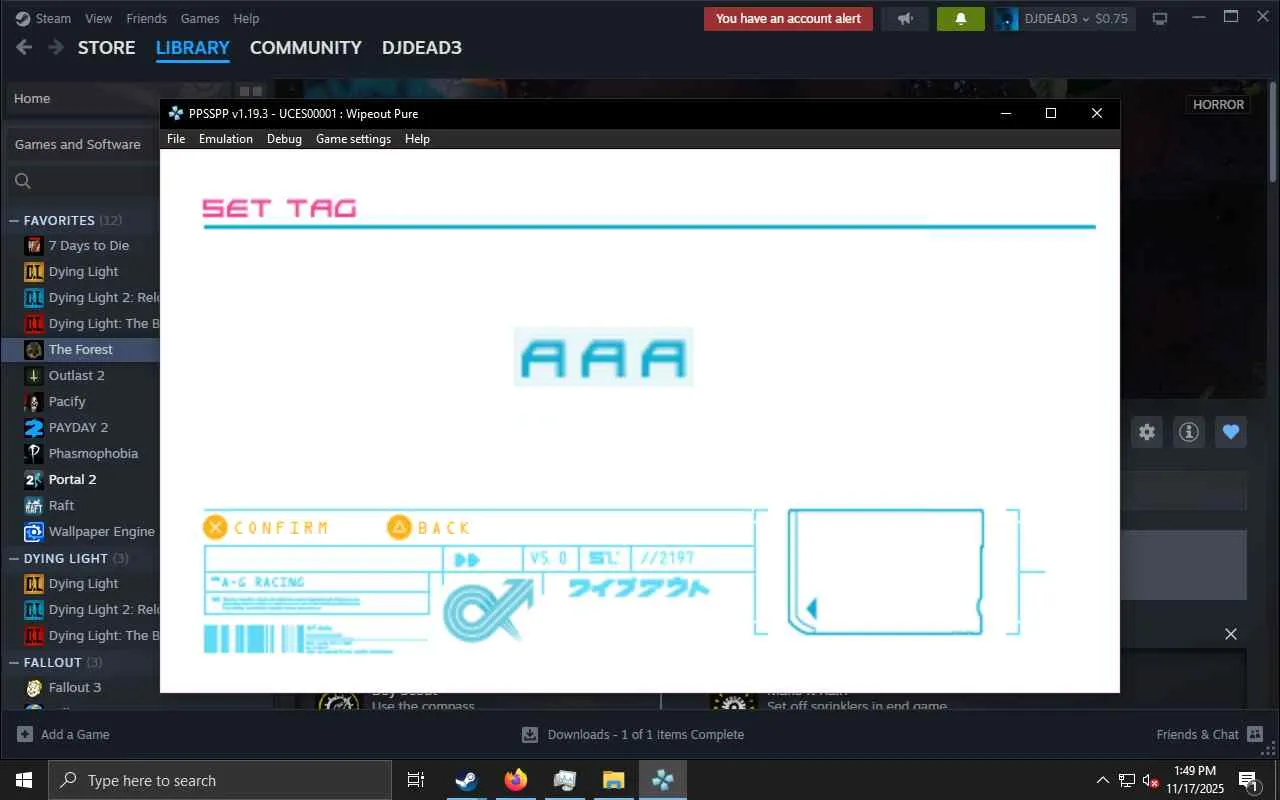Show game info icon in Steam
The height and width of the screenshot is (800, 1280).
[1189, 432]
